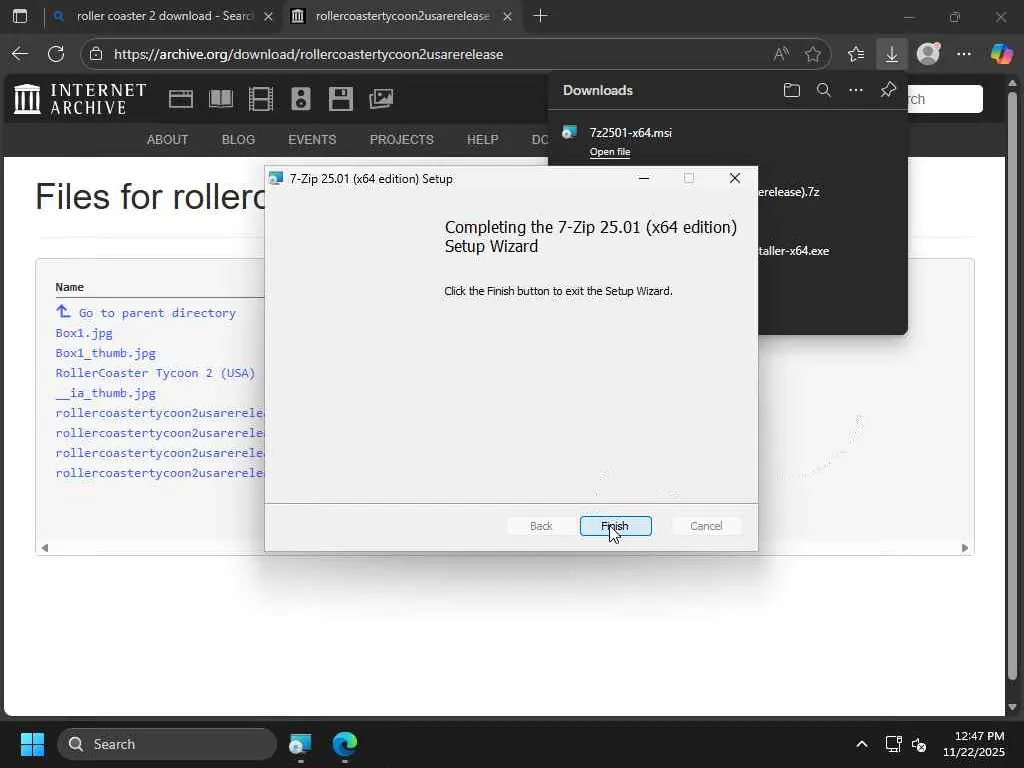Open a new browser tab
This screenshot has width=1024, height=768.
tap(540, 16)
